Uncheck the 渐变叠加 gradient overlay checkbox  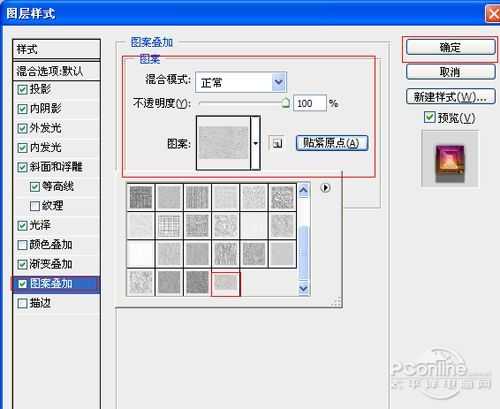tap(22, 265)
